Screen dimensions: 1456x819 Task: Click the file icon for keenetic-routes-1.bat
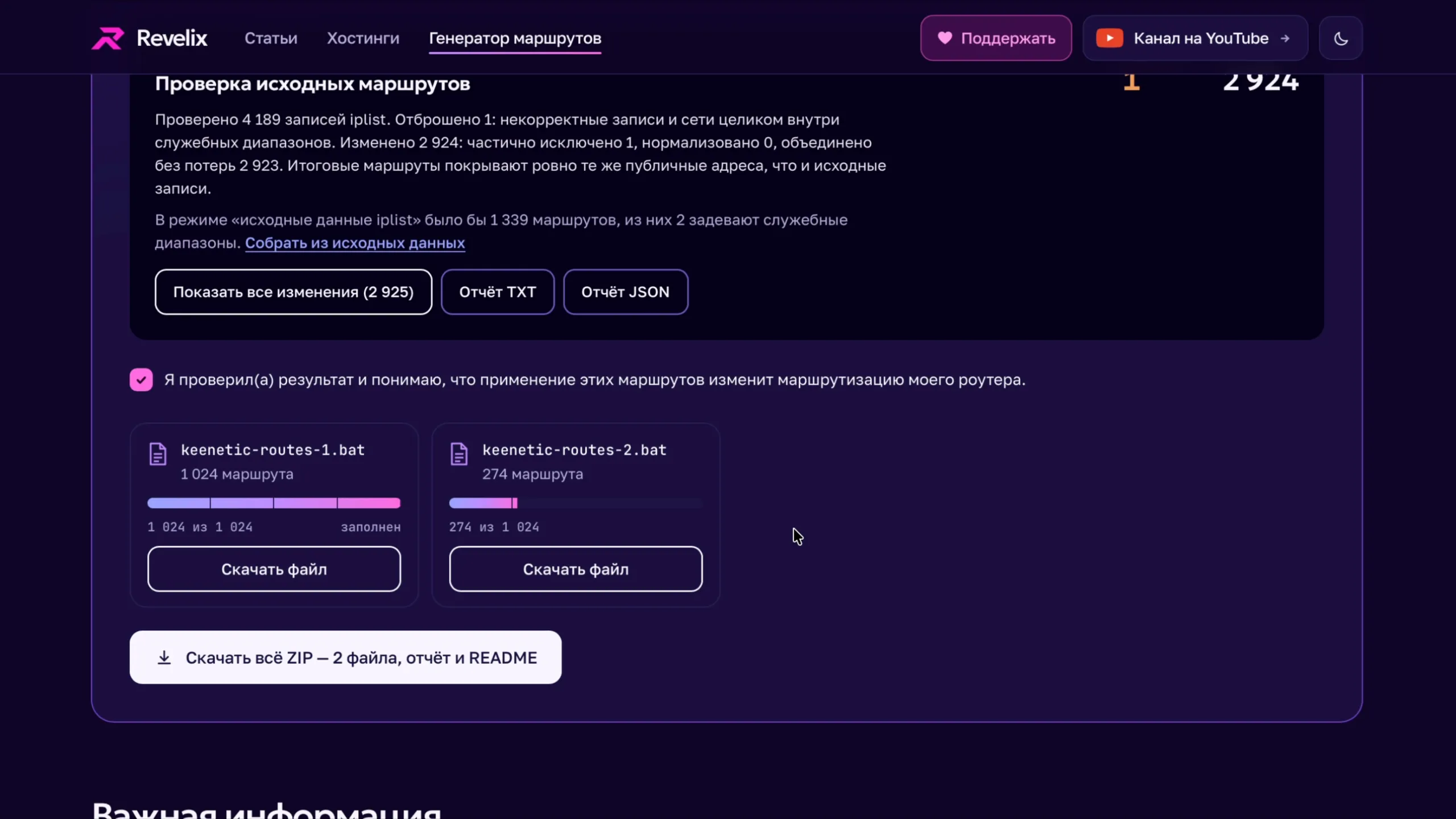tap(158, 454)
